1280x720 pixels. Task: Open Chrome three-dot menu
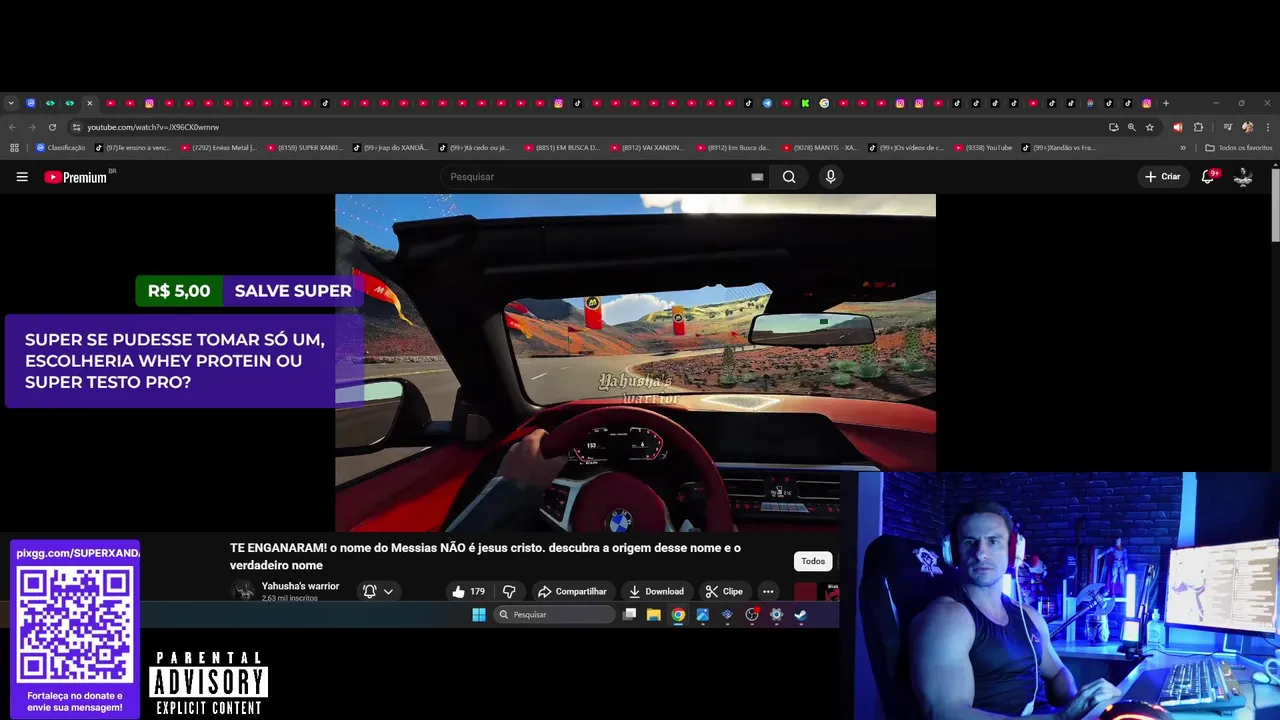1267,127
